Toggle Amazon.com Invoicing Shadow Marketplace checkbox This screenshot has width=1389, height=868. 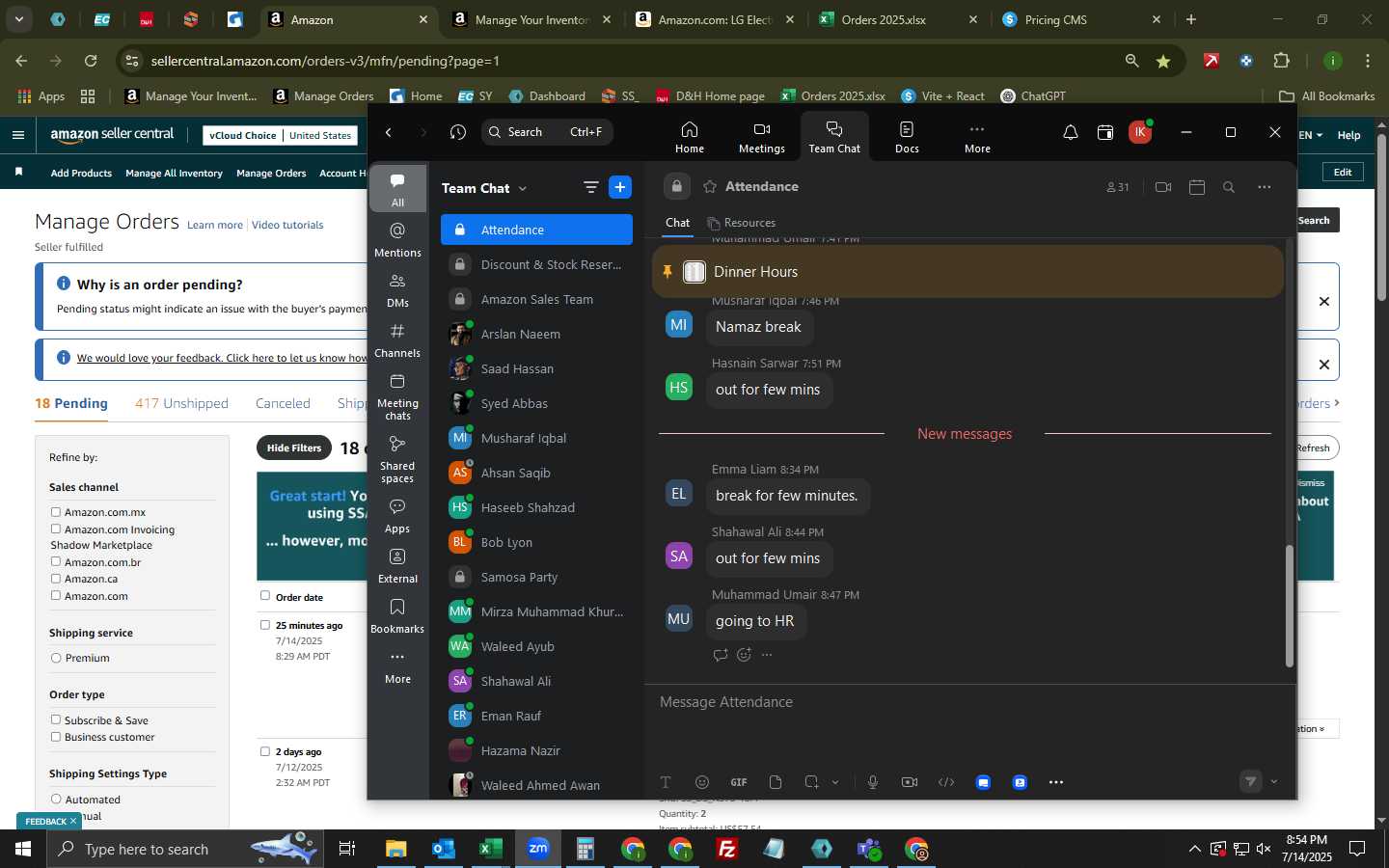pyautogui.click(x=56, y=529)
